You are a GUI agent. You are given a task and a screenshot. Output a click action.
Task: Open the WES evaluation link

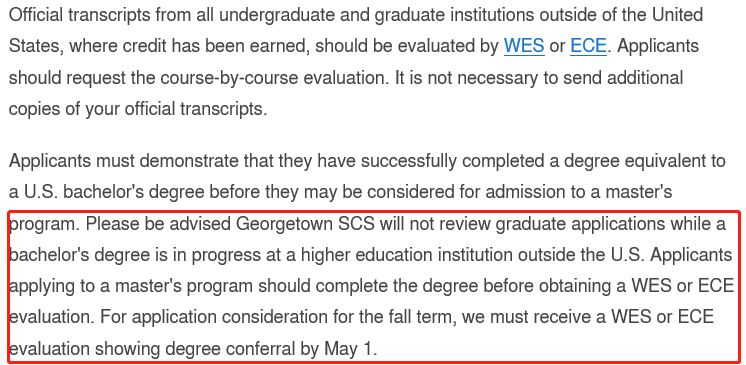tap(524, 46)
